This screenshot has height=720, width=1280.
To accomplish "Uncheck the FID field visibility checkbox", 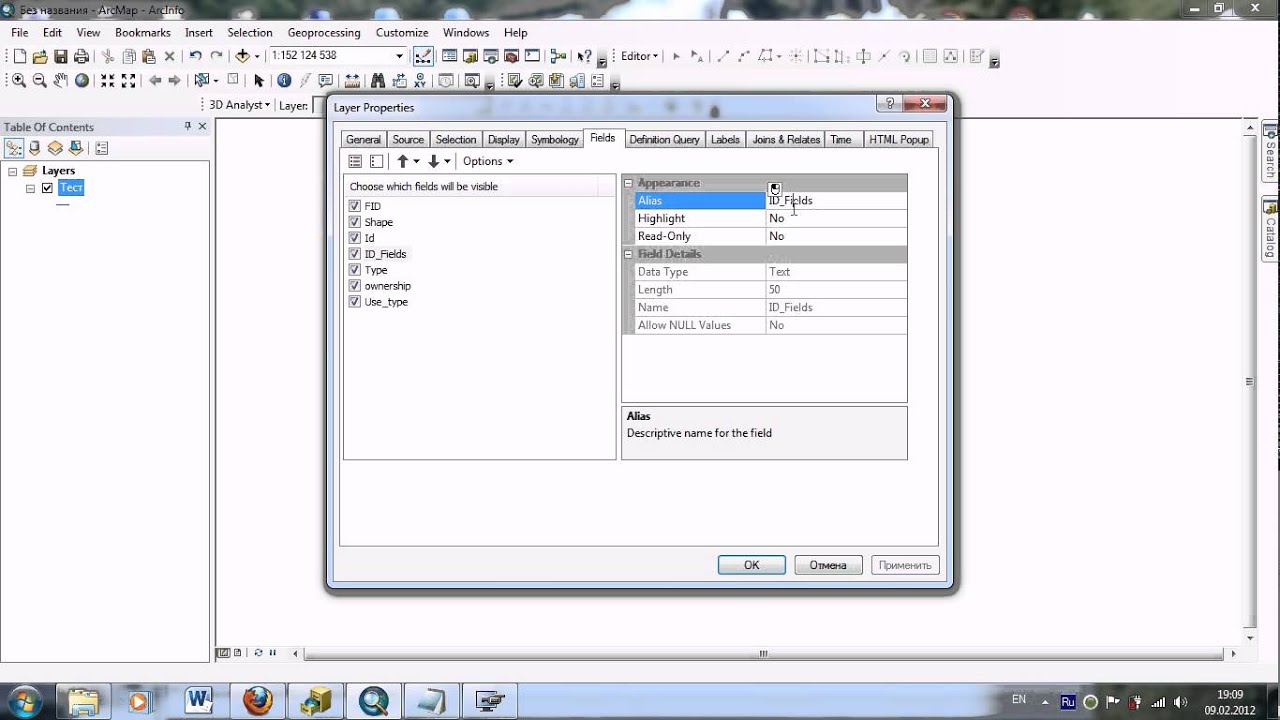I will [x=354, y=206].
